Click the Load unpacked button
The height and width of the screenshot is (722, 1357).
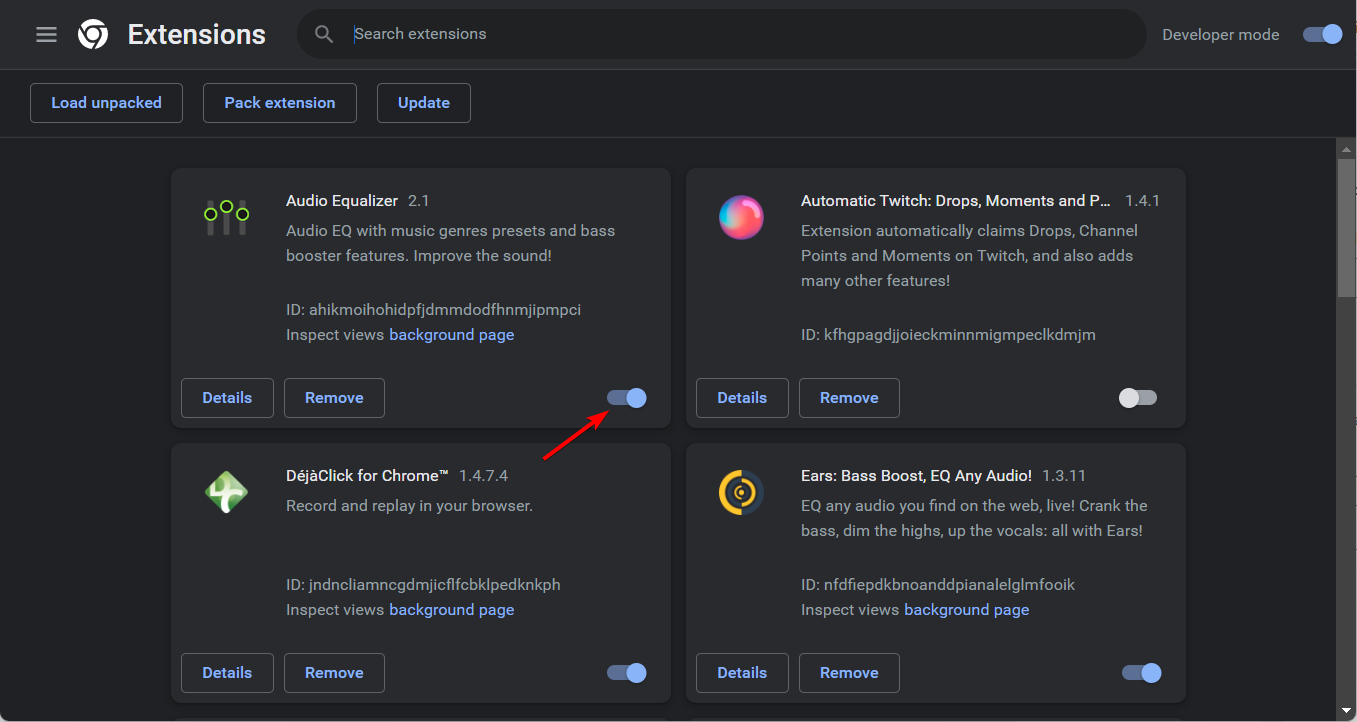(x=106, y=103)
